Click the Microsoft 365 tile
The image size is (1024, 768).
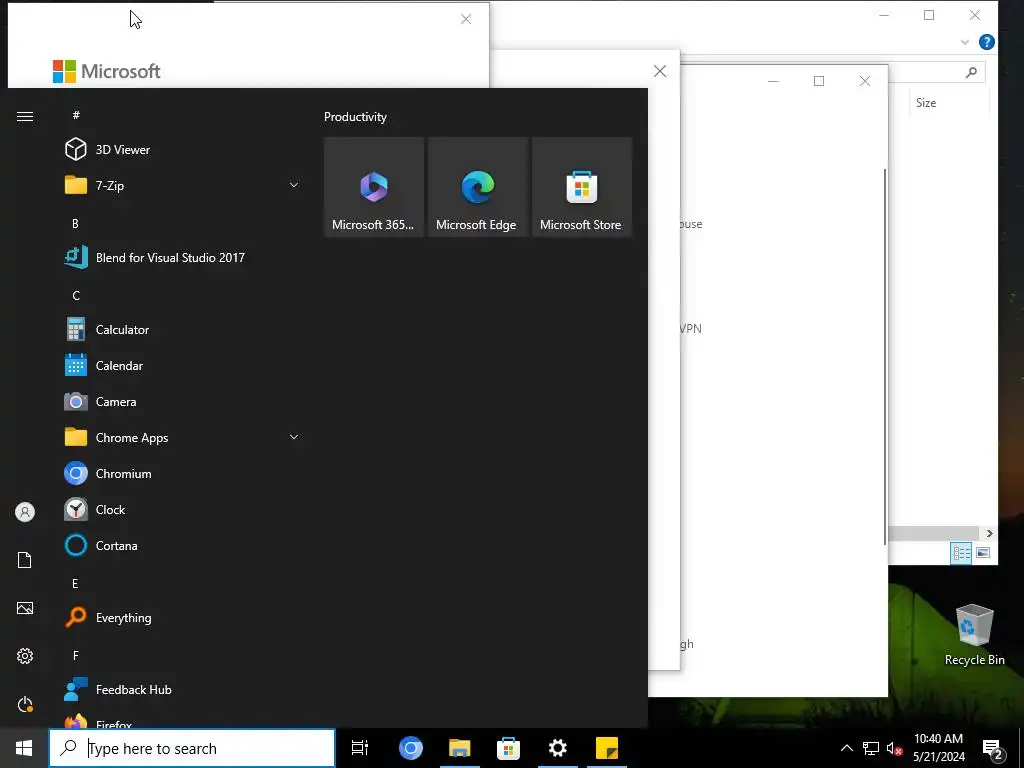[x=374, y=187]
